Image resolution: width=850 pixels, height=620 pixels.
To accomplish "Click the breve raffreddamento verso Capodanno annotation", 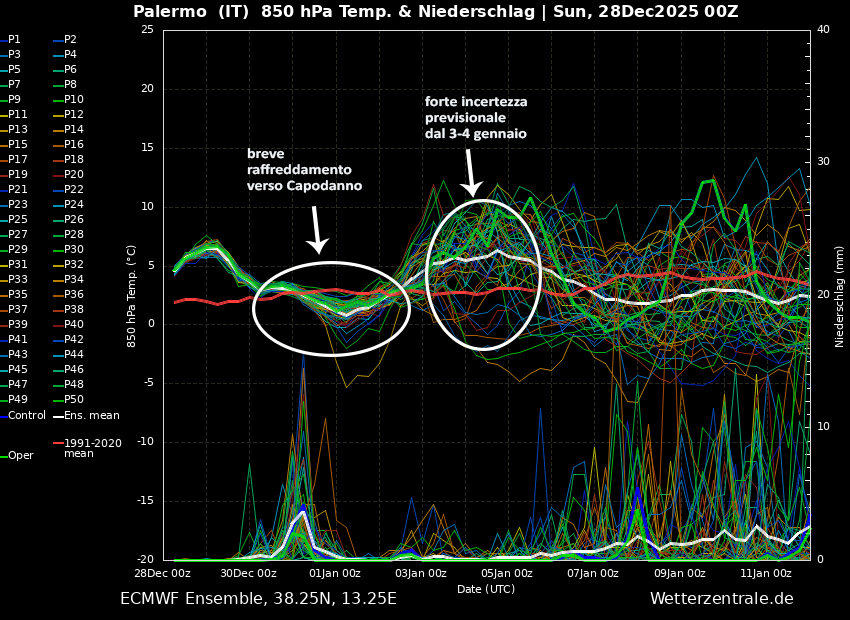I will tap(304, 170).
